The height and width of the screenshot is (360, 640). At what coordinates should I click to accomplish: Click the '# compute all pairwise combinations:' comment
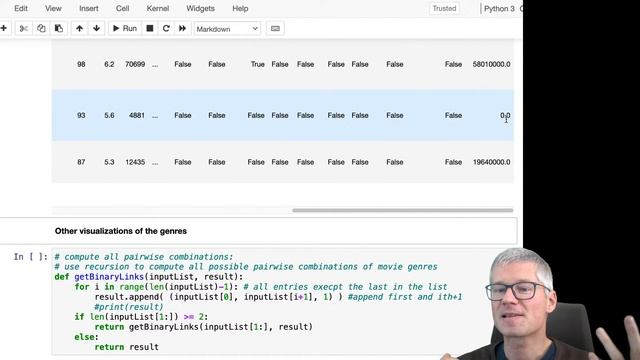[x=144, y=257]
